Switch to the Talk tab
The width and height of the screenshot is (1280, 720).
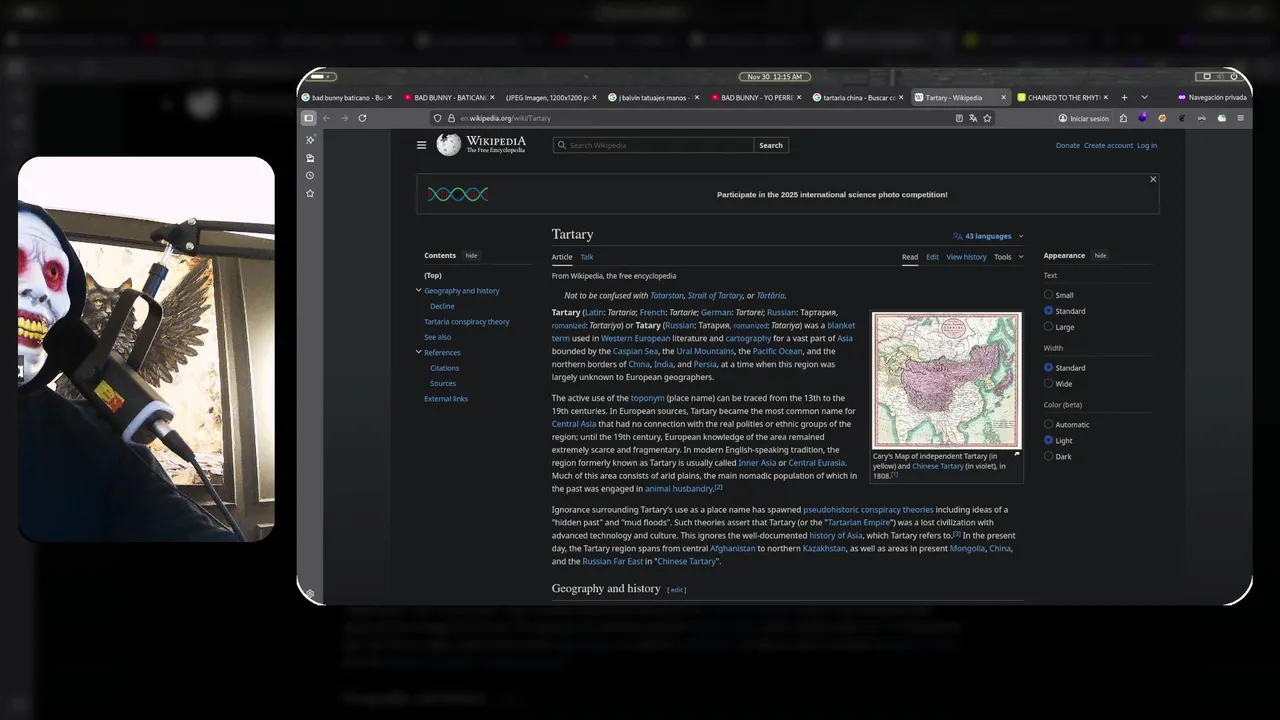(587, 257)
